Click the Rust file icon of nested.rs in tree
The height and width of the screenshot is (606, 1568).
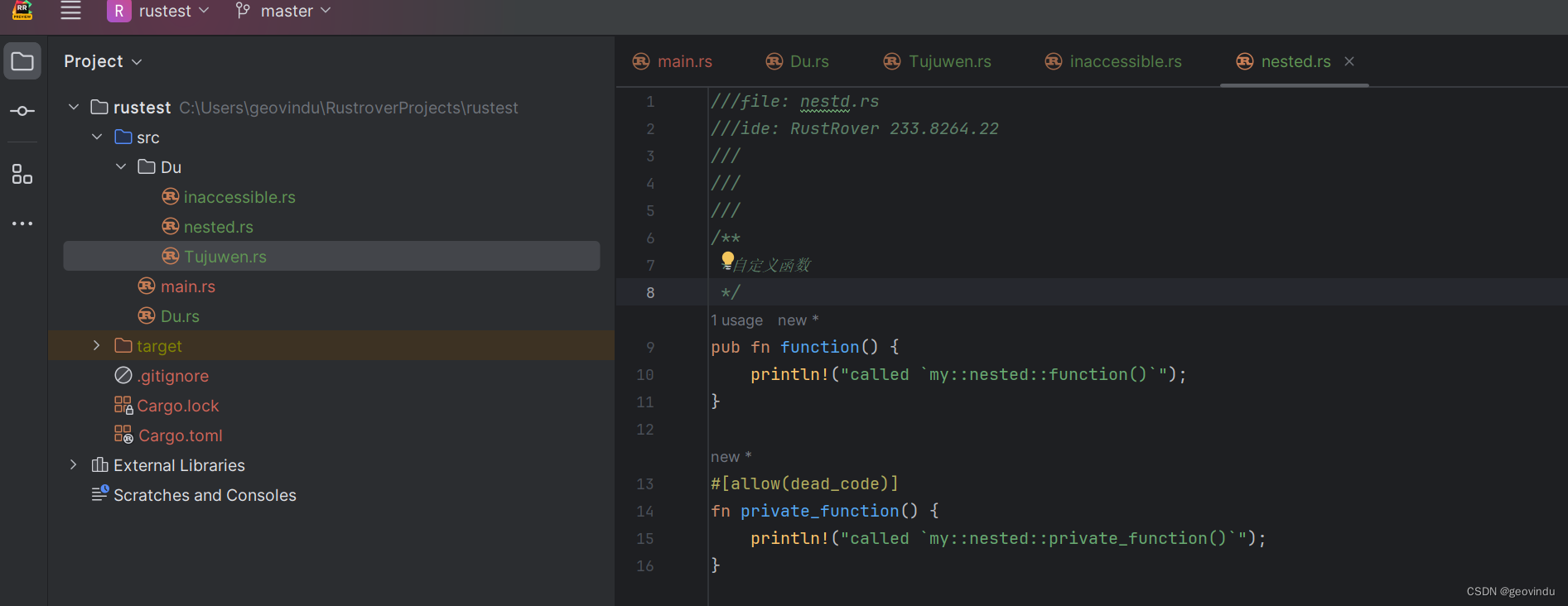(x=171, y=226)
